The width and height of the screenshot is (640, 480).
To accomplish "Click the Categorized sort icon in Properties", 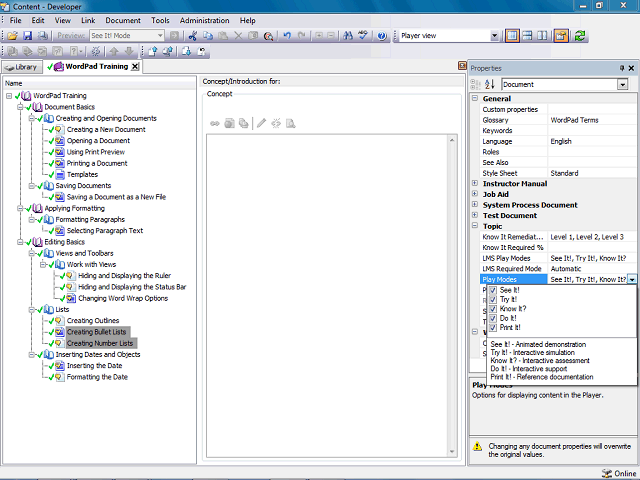I will [x=476, y=84].
